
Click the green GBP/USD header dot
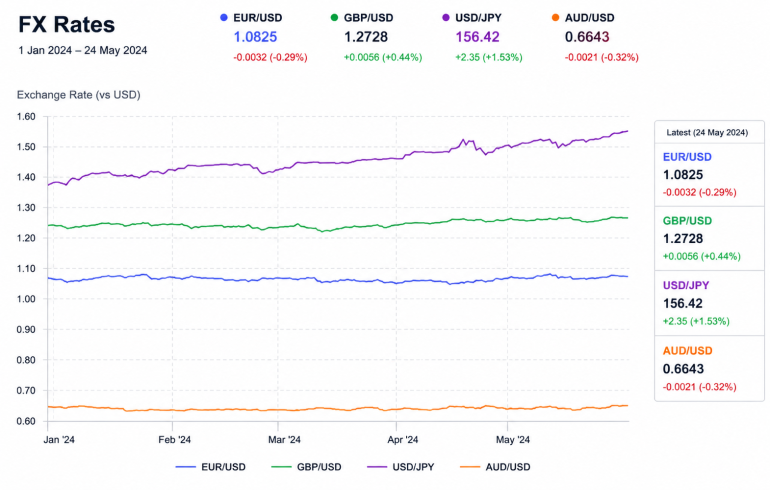click(334, 18)
